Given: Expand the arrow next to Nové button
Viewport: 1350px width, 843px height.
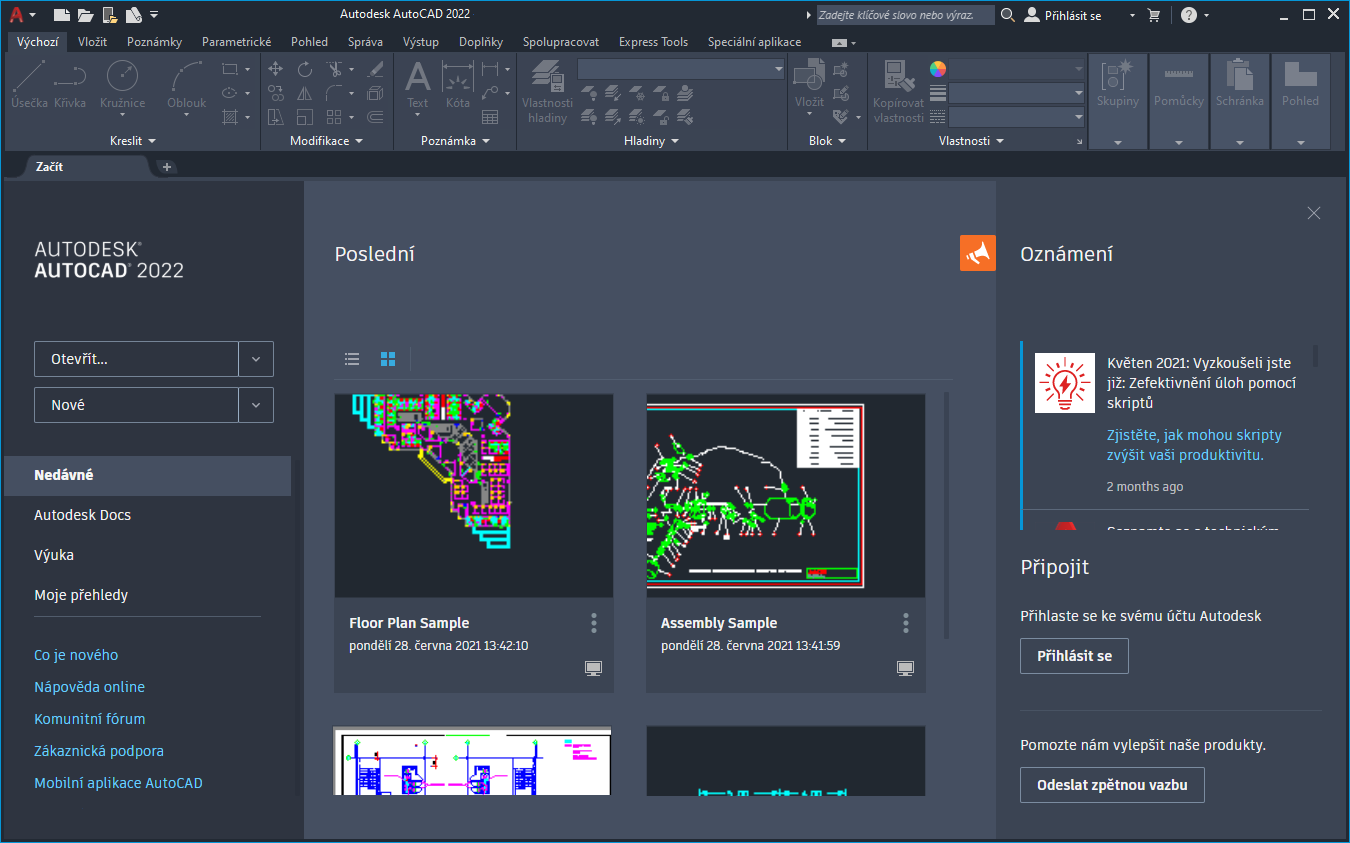Looking at the screenshot, I should (x=256, y=405).
